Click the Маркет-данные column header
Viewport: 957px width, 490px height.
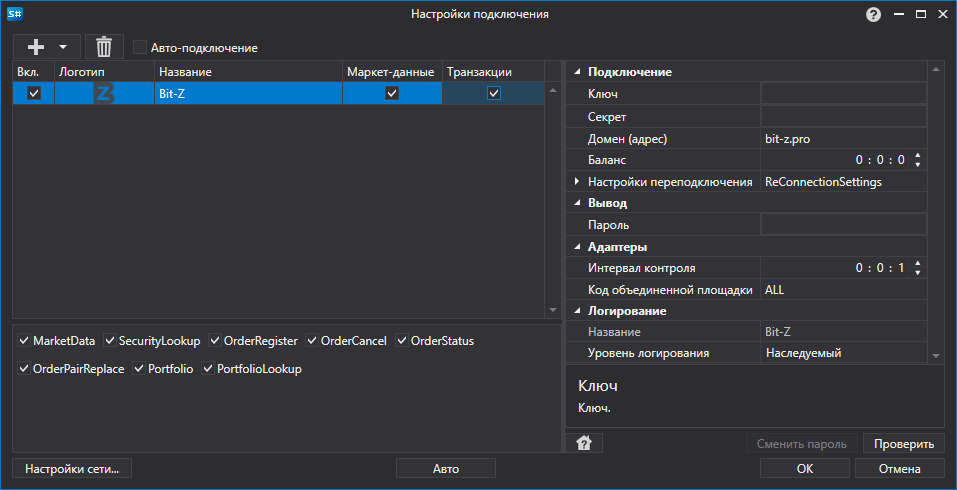[392, 72]
